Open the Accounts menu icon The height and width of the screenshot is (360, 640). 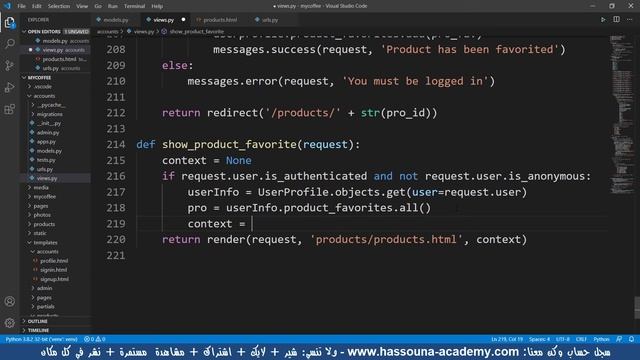(9, 301)
